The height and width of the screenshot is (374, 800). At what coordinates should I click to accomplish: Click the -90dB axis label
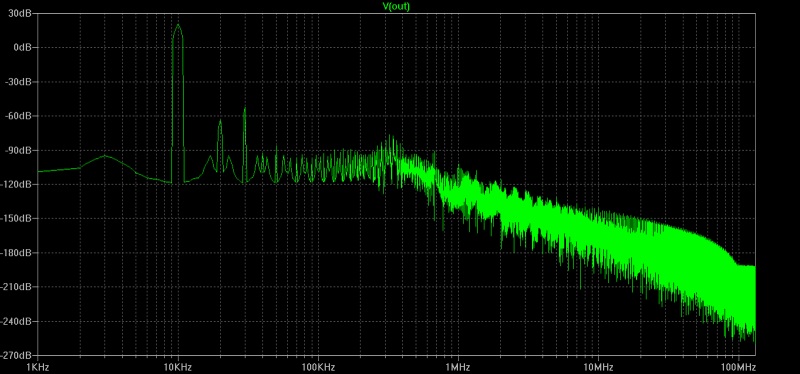point(19,150)
